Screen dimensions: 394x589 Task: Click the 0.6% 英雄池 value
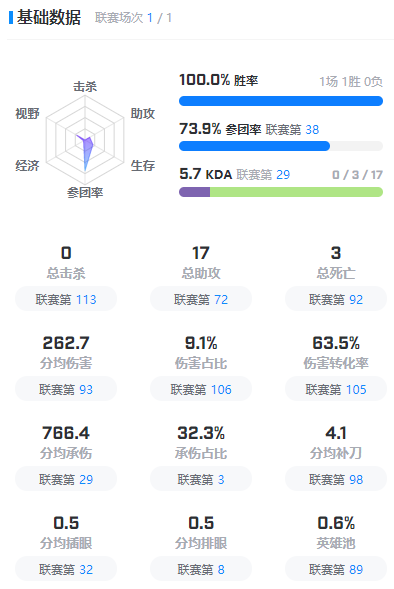[336, 523]
